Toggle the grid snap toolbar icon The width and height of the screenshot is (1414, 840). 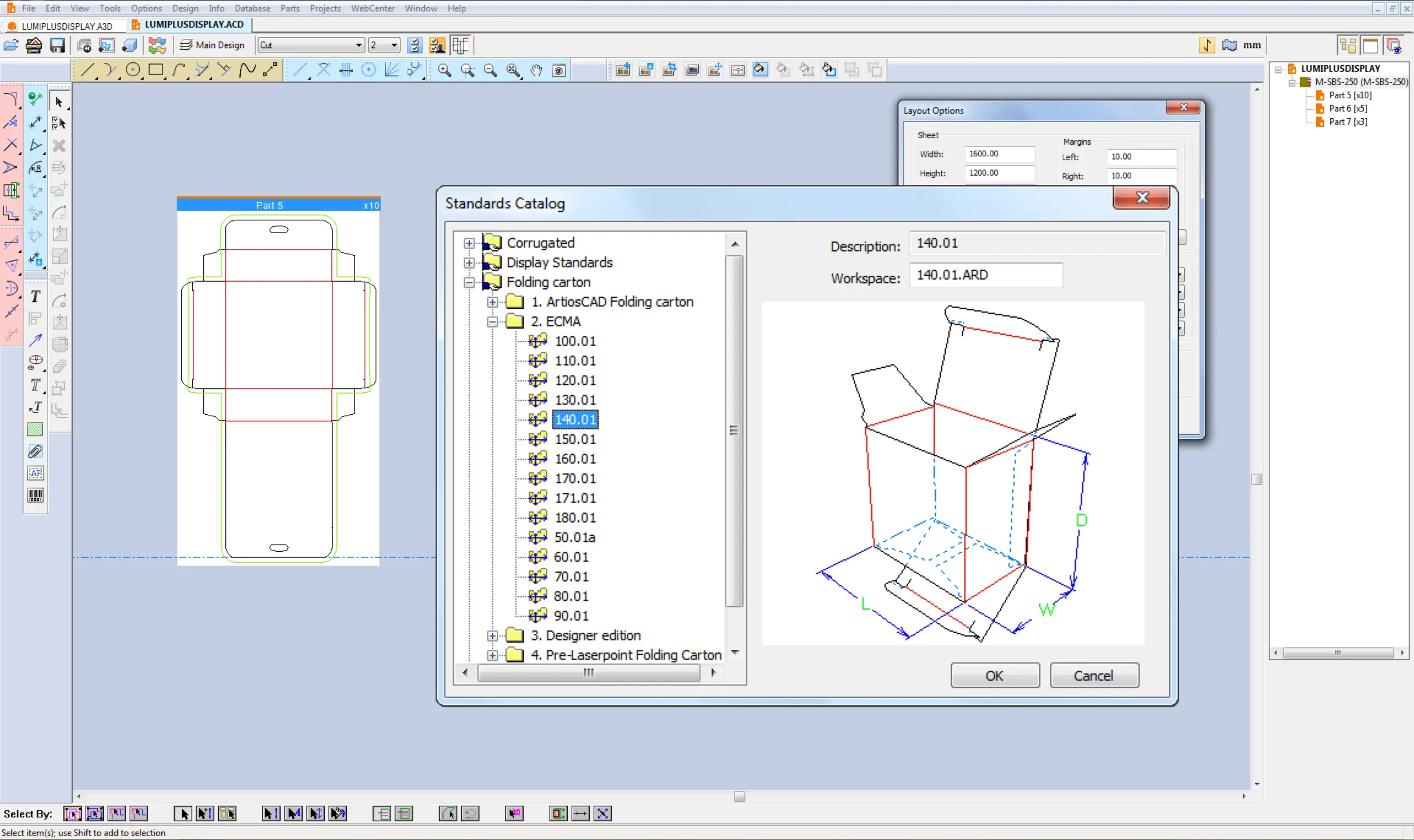tap(346, 70)
